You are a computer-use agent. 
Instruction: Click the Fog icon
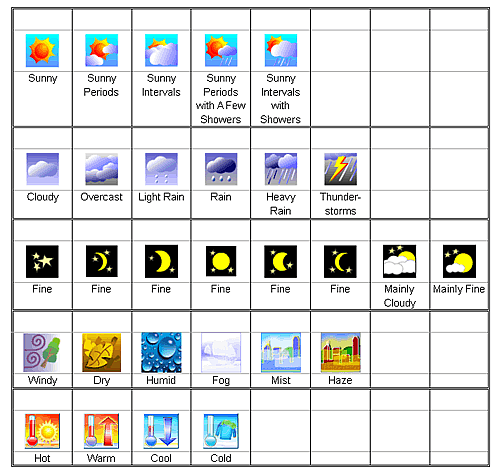(221, 352)
